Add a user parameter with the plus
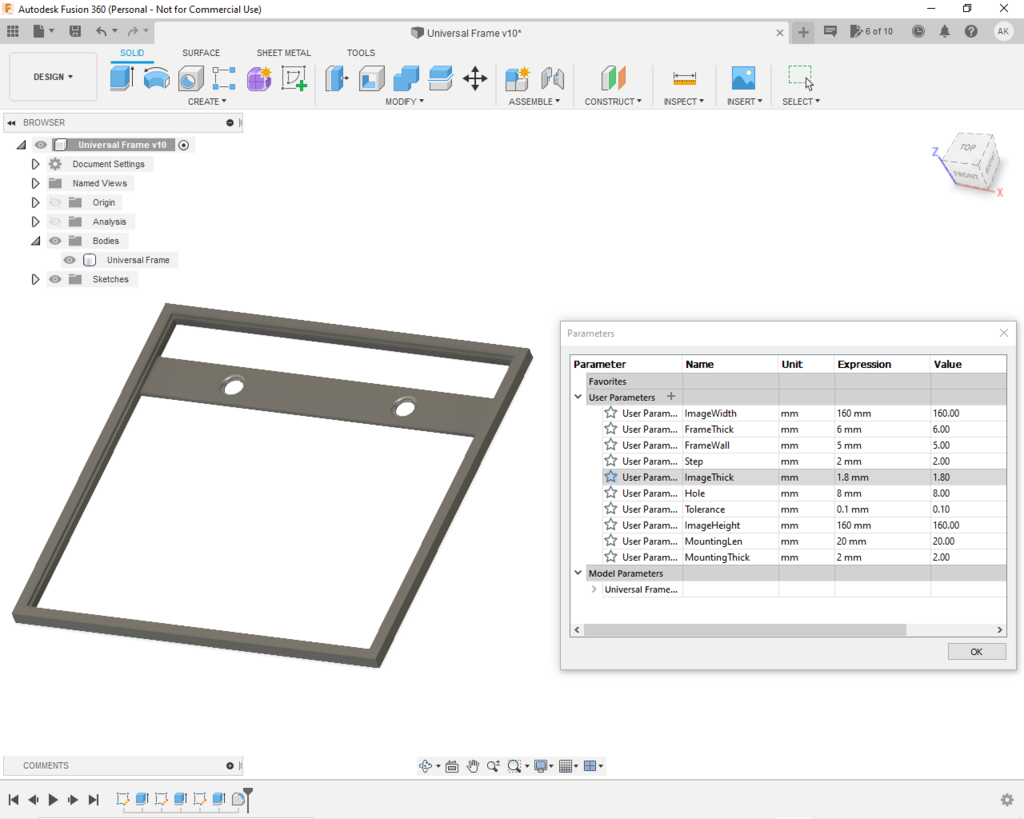1024x819 pixels. 671,397
